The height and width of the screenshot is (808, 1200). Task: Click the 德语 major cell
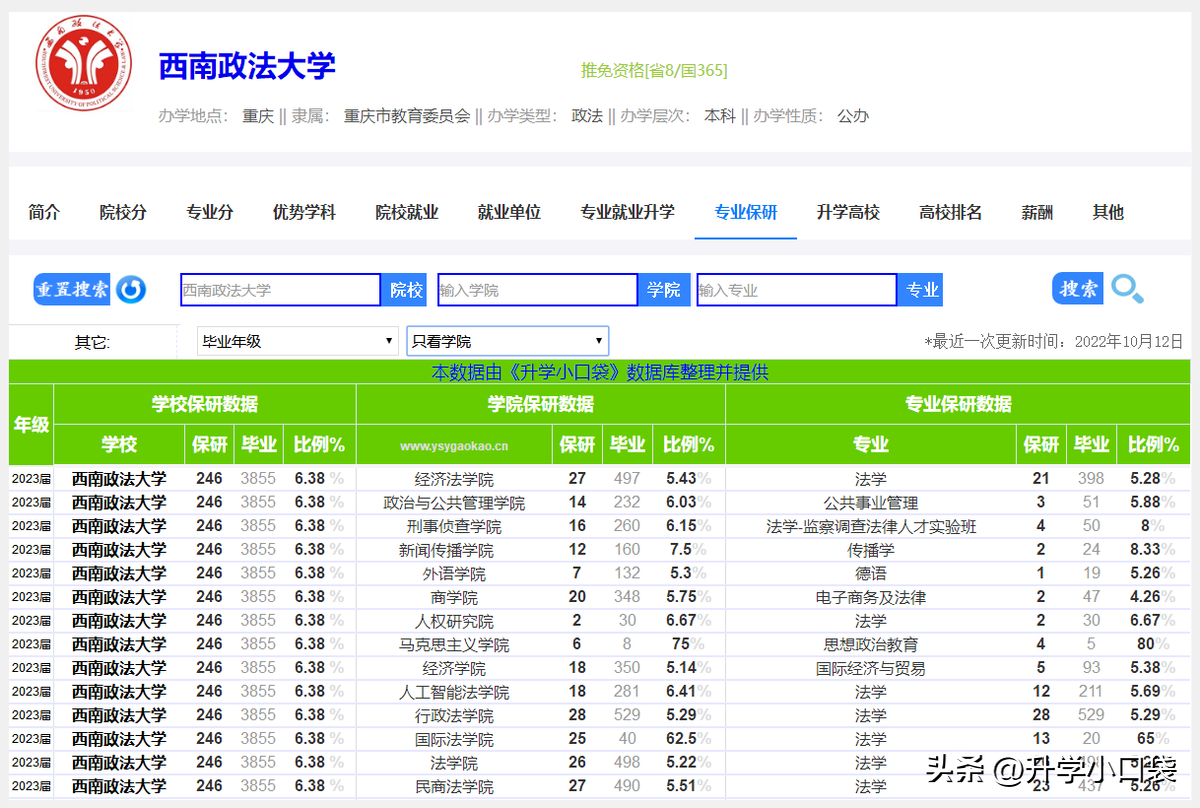click(x=871, y=574)
